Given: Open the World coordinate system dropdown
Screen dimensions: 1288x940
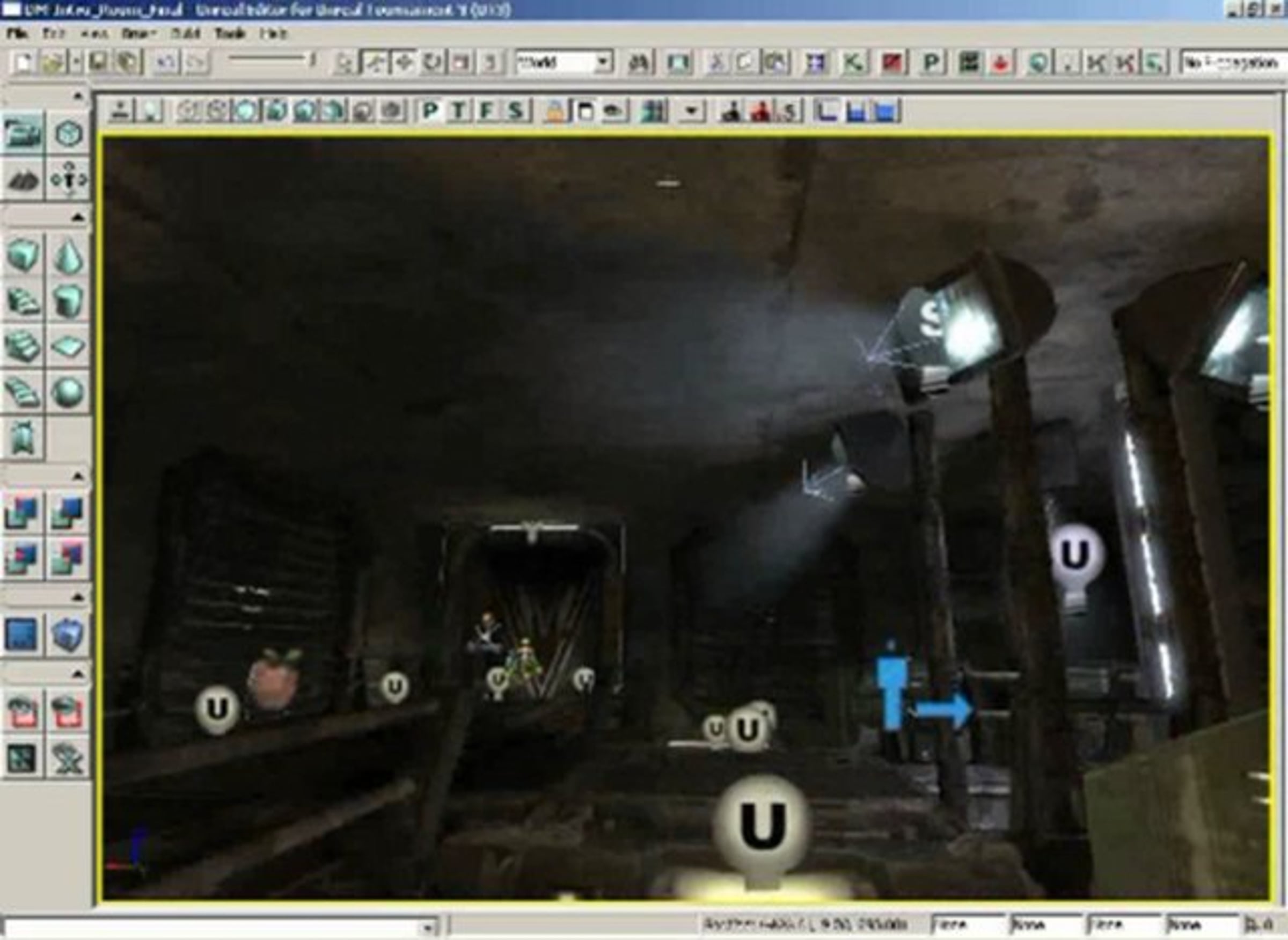Looking at the screenshot, I should [x=564, y=63].
